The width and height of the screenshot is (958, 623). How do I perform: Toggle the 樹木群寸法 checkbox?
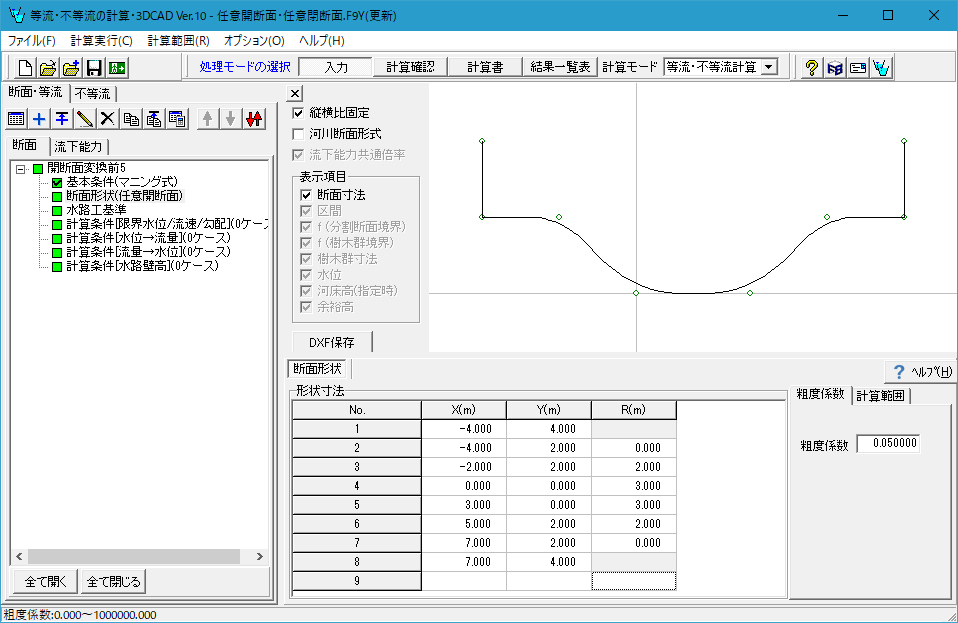tap(306, 259)
